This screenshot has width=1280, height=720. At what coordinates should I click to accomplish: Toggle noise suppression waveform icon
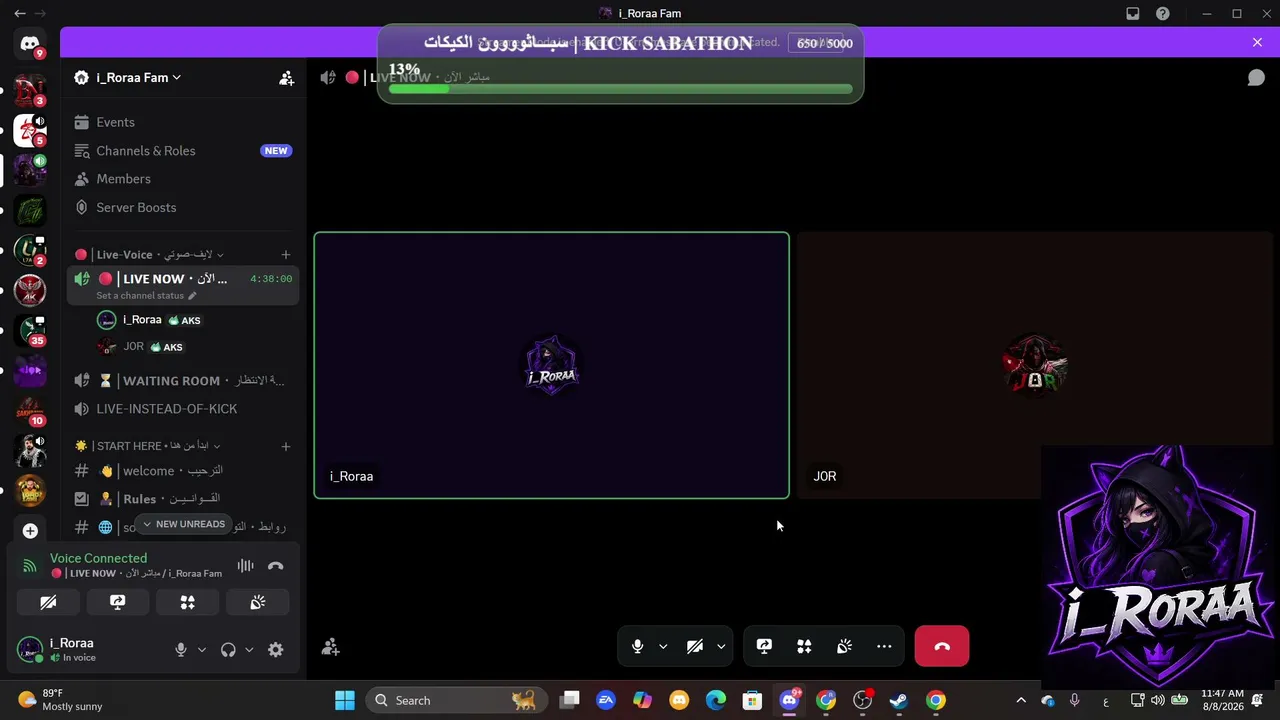click(x=245, y=566)
